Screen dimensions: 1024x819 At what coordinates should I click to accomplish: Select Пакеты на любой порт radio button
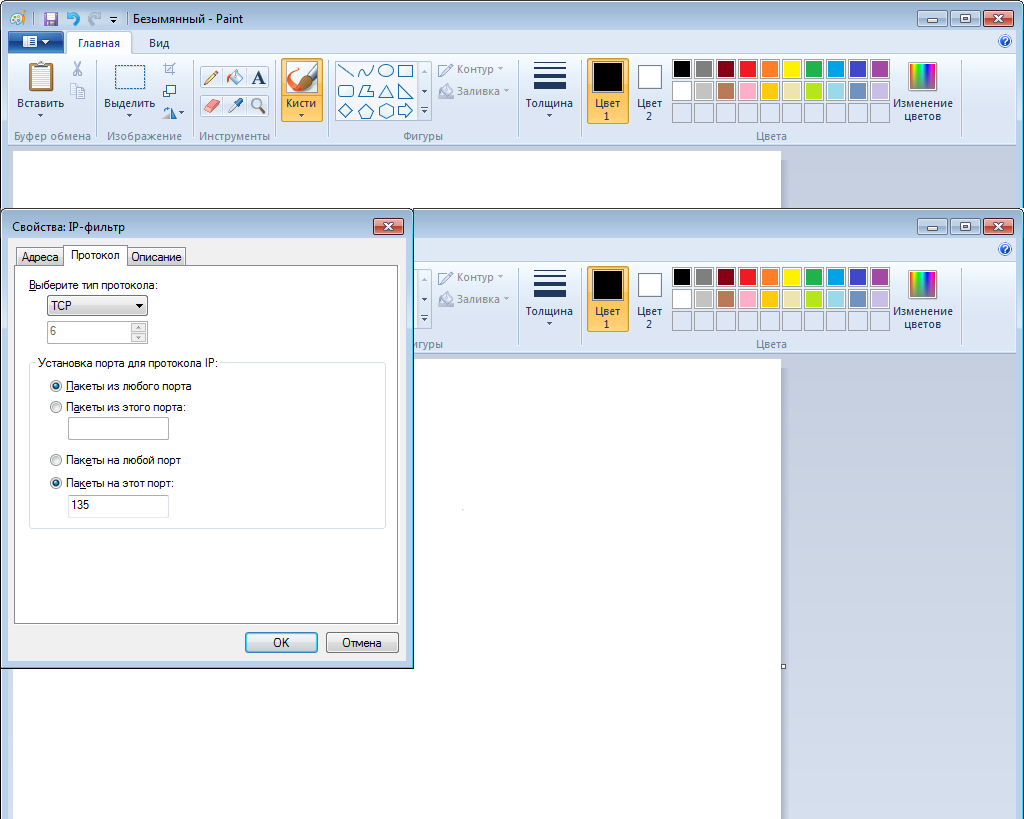[x=56, y=460]
